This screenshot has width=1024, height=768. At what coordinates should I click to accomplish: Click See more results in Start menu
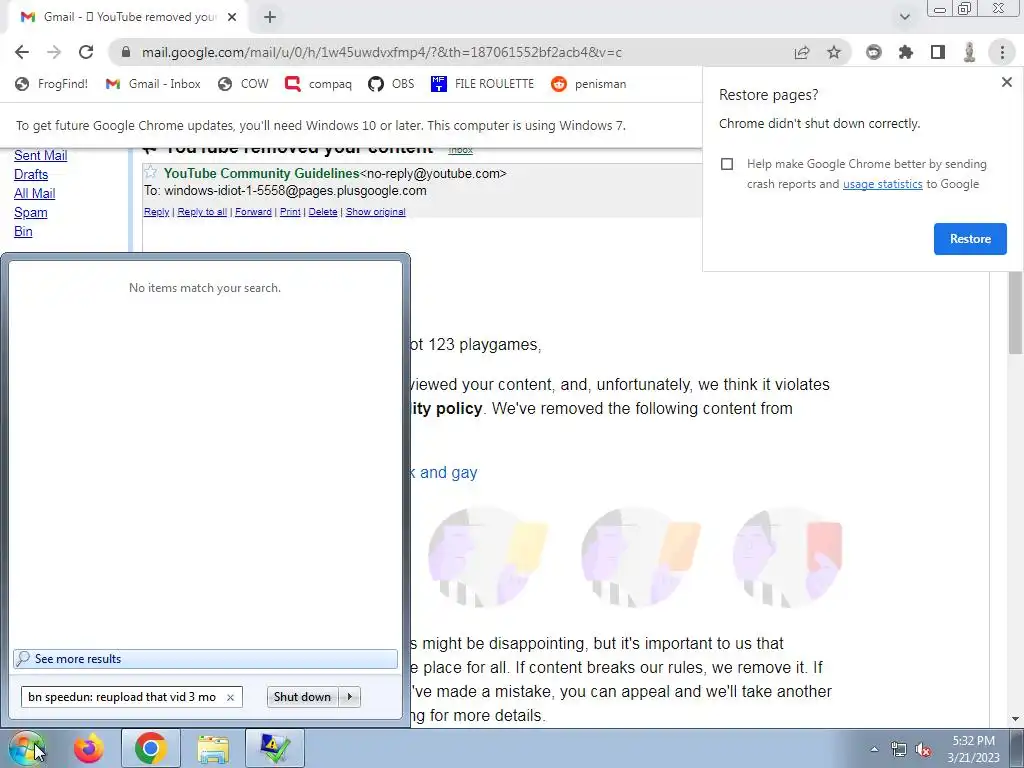pos(205,659)
